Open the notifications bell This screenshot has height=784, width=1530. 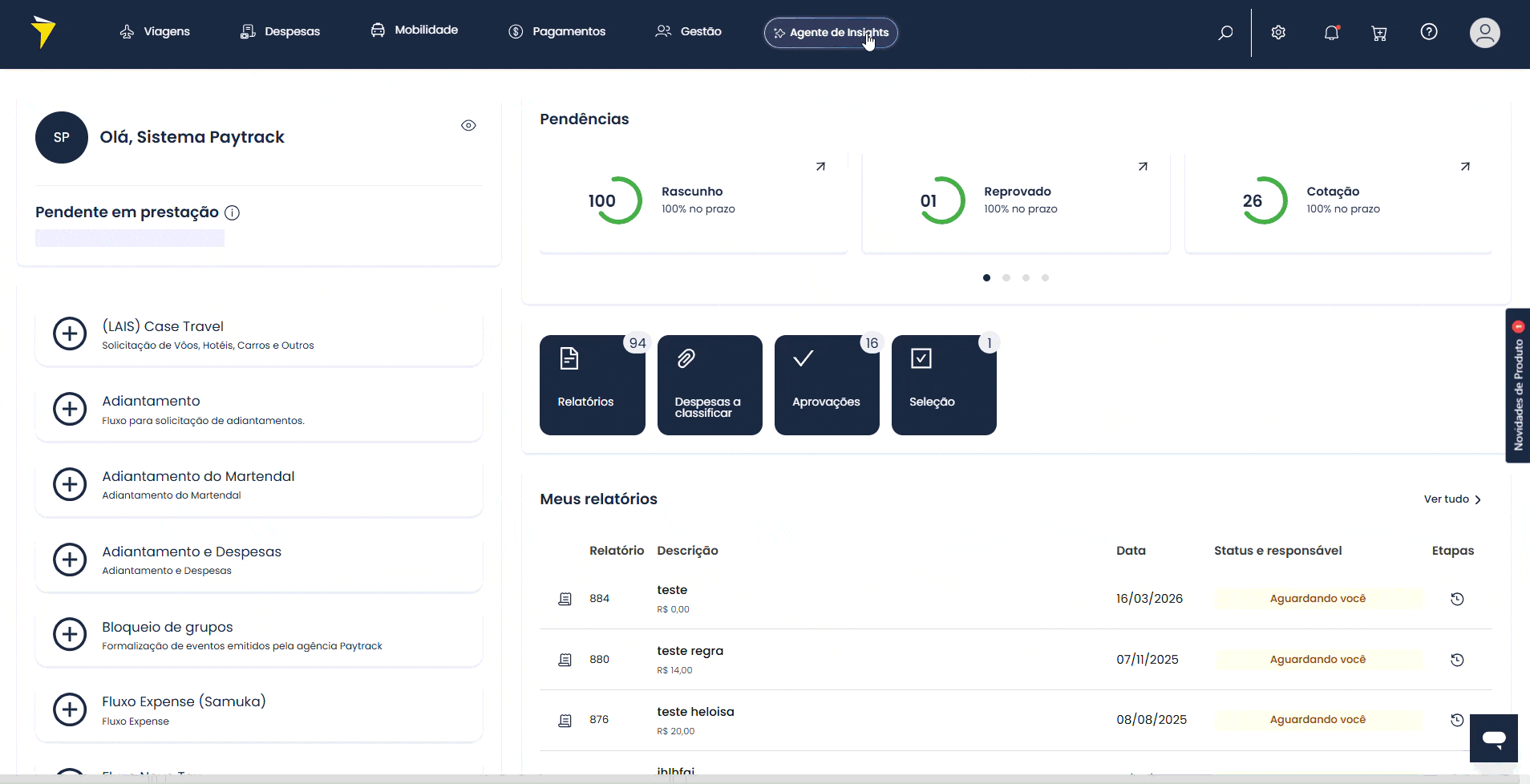pos(1332,33)
